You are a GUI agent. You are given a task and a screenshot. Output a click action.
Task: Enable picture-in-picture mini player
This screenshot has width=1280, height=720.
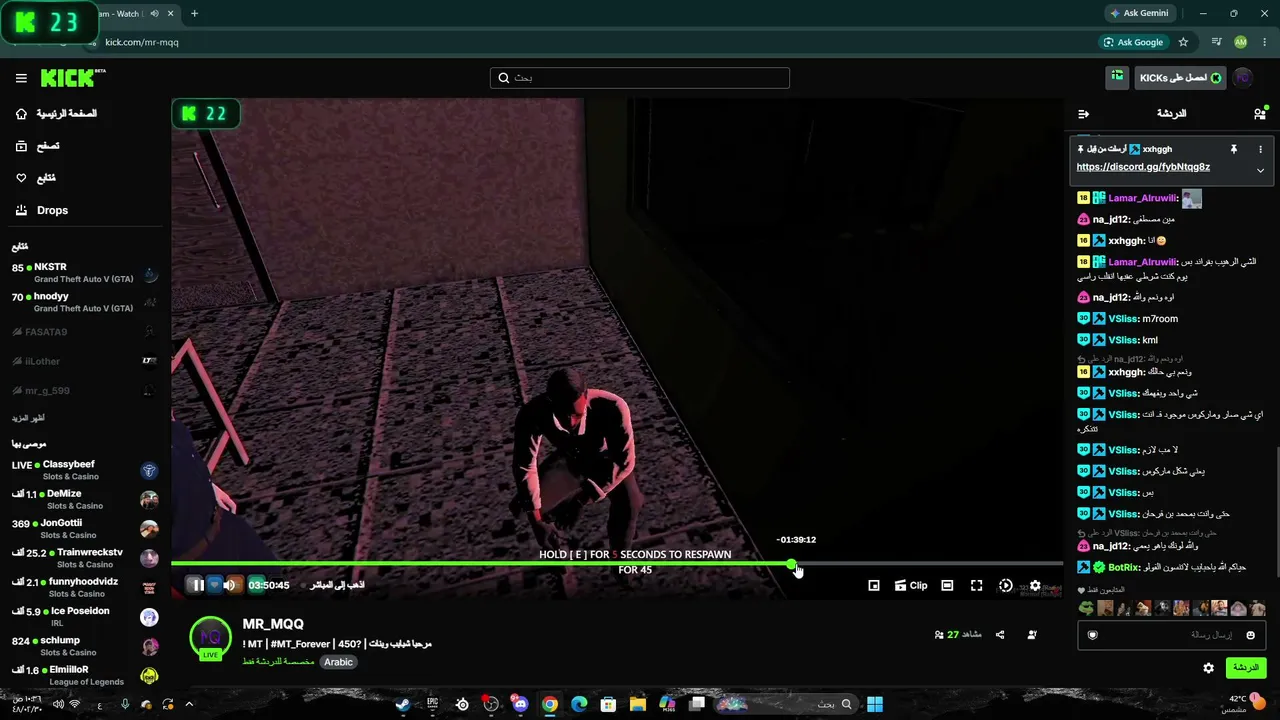[874, 586]
